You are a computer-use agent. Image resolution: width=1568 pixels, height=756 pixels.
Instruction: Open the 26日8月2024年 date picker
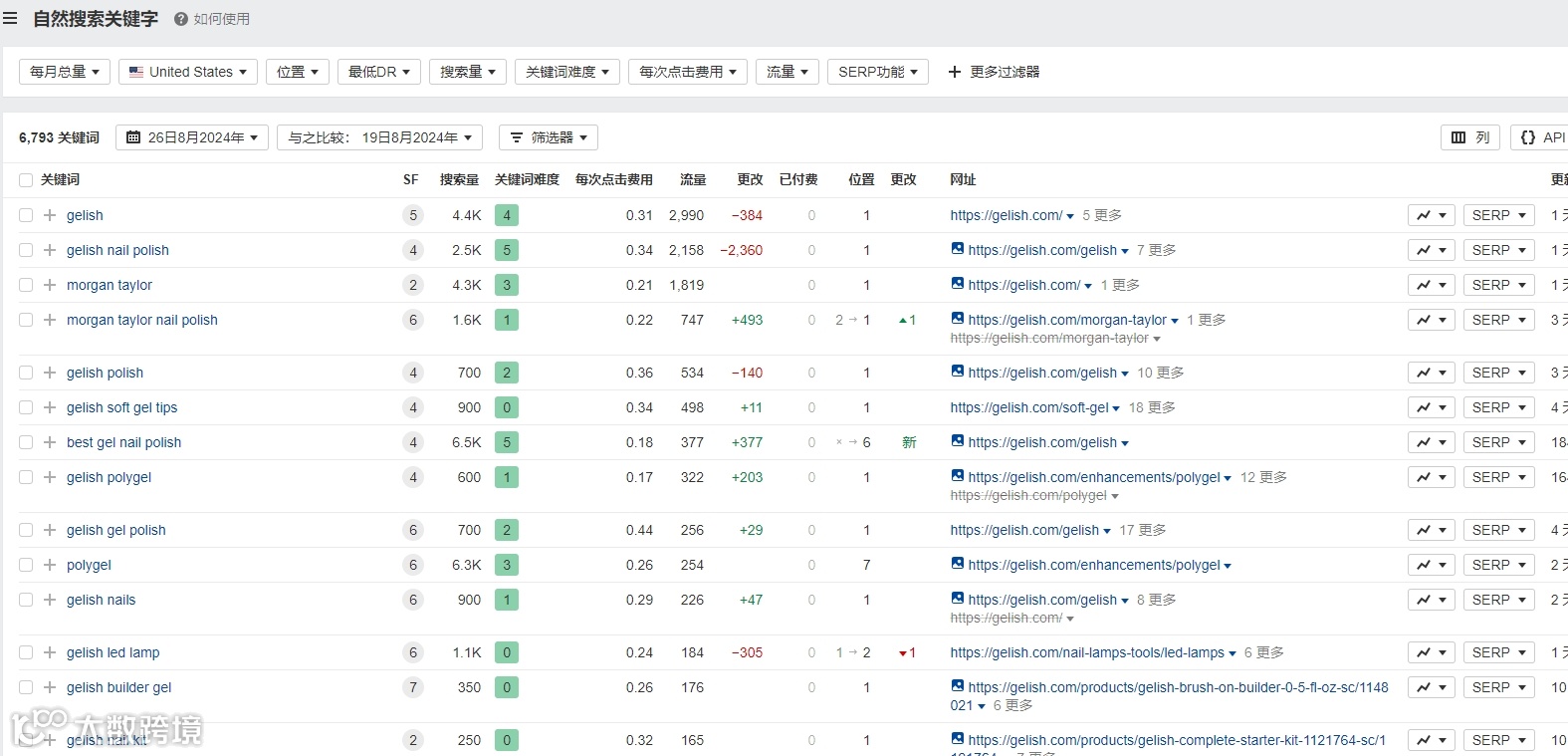pos(192,137)
